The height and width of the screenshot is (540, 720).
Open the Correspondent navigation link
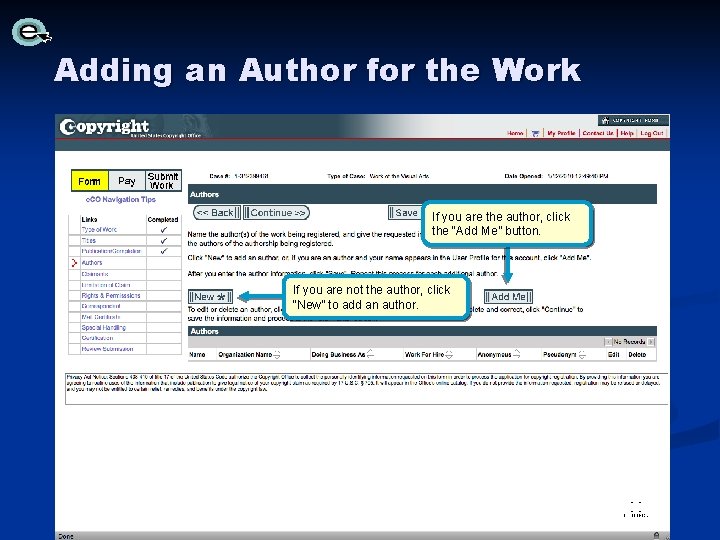(101, 306)
